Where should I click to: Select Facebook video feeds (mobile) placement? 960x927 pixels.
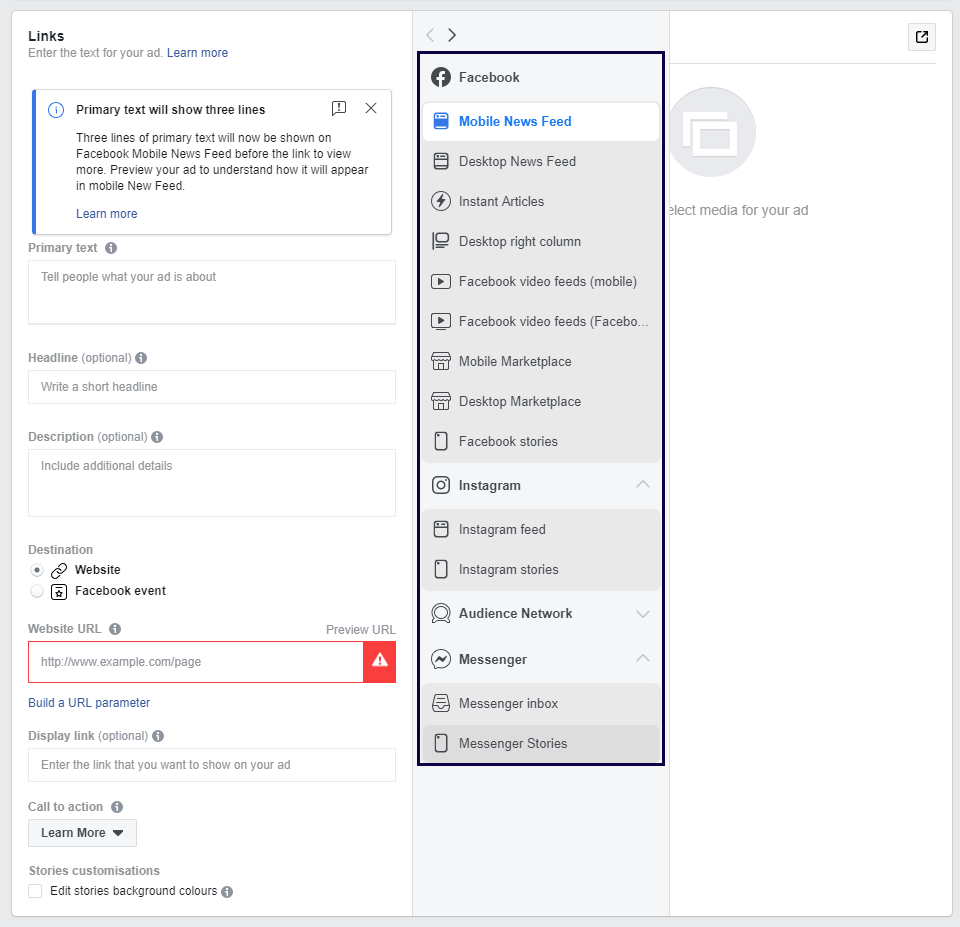point(545,281)
